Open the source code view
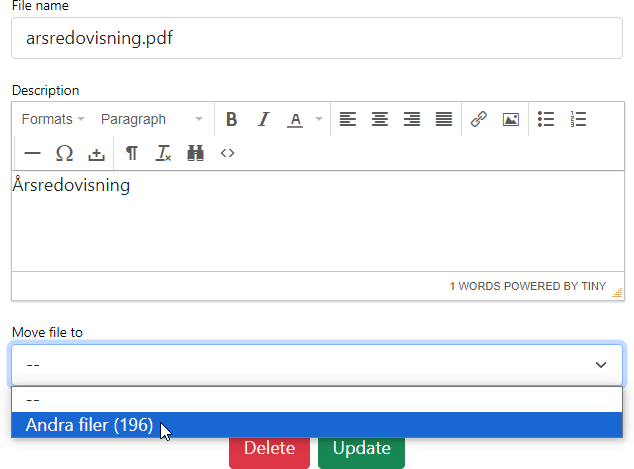Viewport: 634px width, 469px height. (x=227, y=153)
